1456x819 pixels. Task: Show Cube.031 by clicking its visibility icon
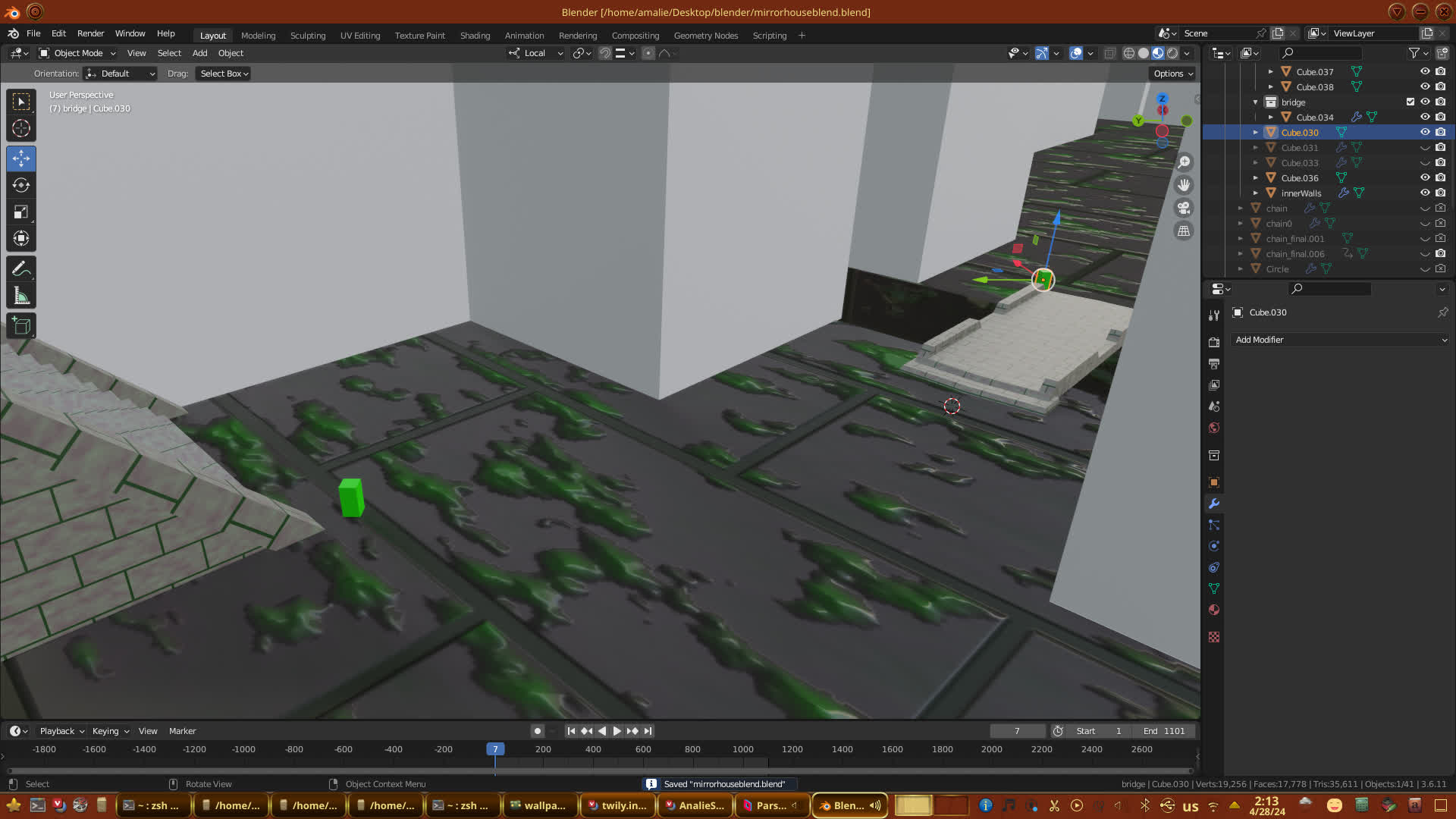coord(1425,148)
